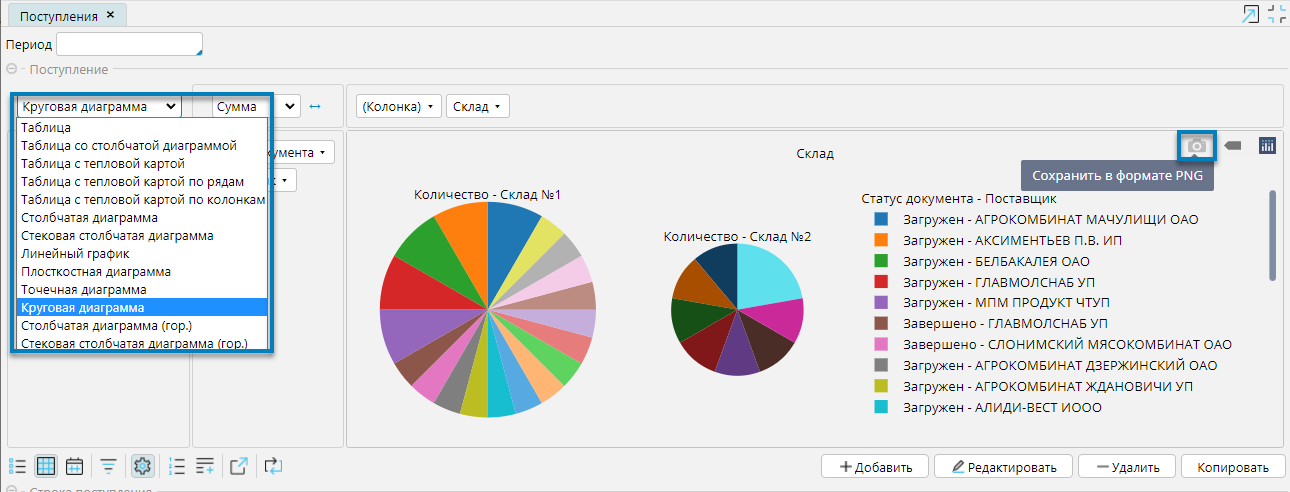Click the Plotly logo icon on chart
This screenshot has width=1290, height=492.
click(x=1267, y=146)
